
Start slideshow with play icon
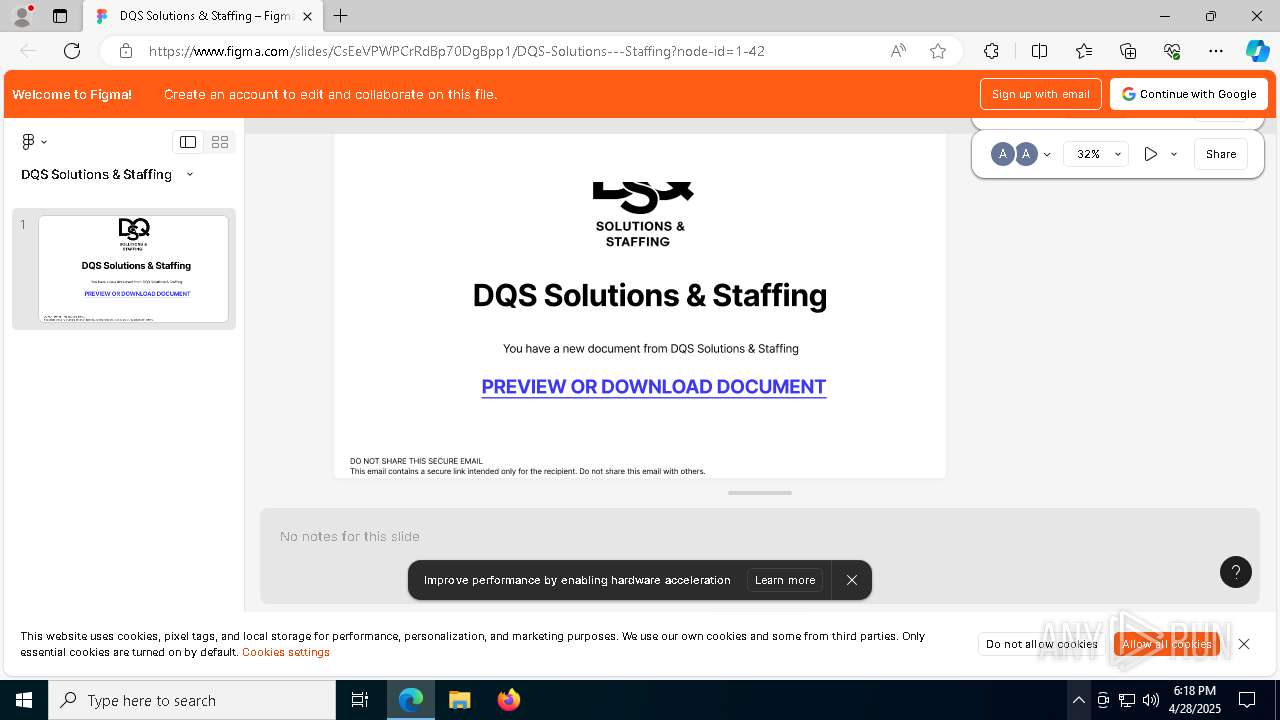pyautogui.click(x=1151, y=154)
